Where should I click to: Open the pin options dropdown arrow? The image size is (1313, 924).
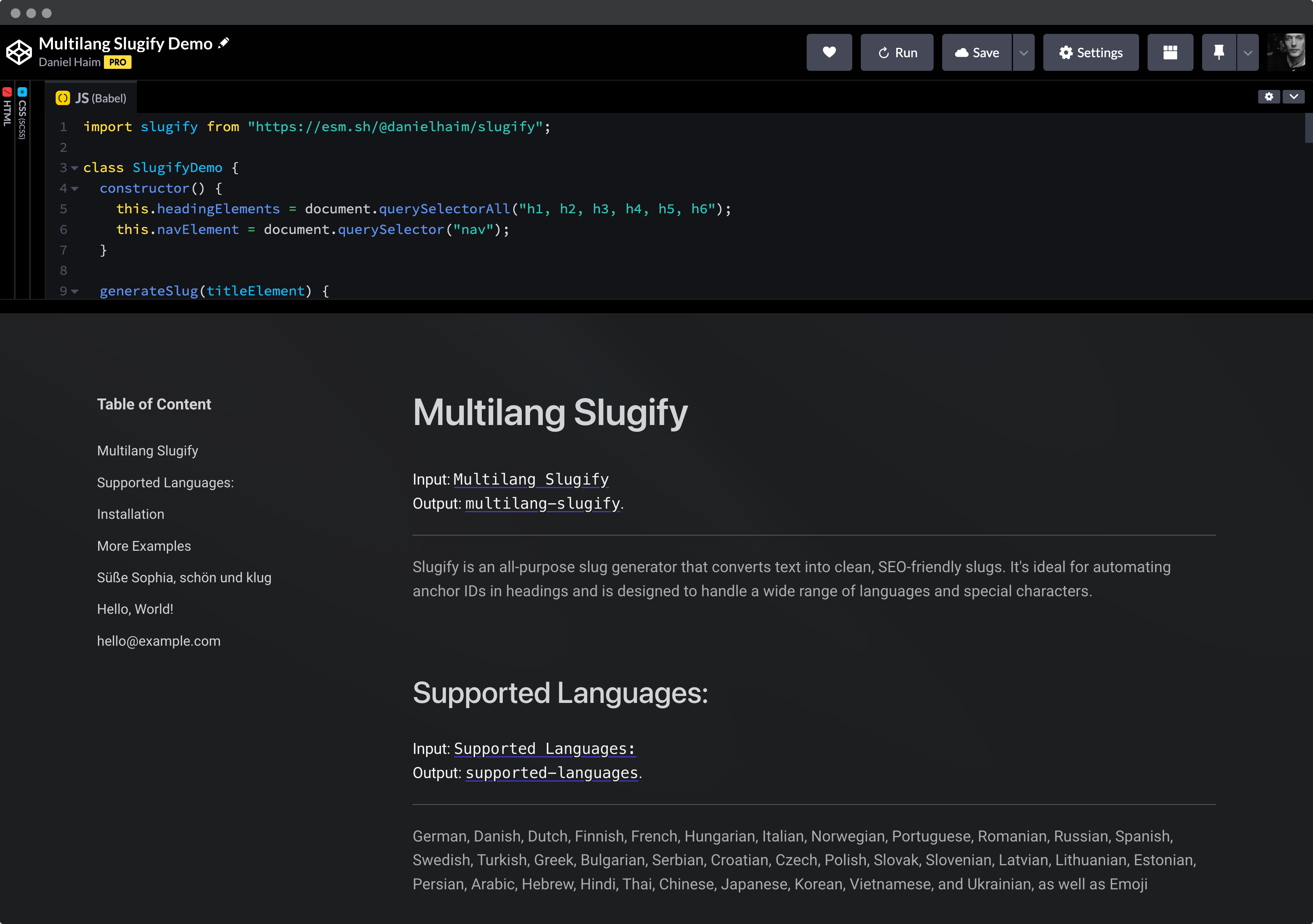(1248, 52)
